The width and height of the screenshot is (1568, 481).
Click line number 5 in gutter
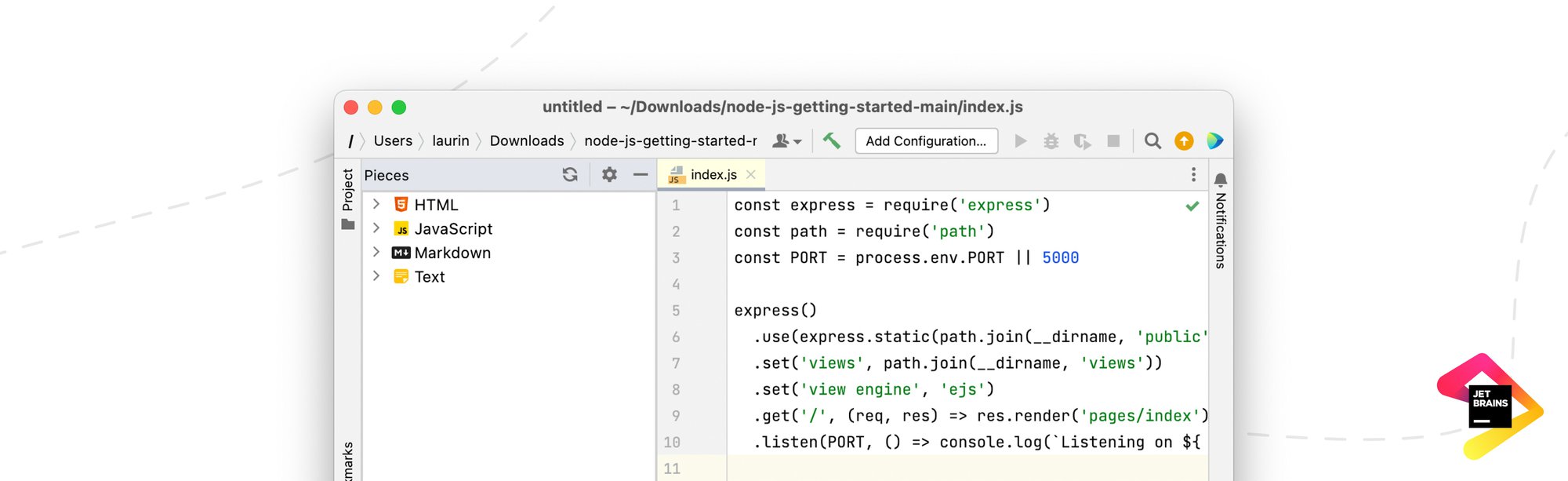pyautogui.click(x=676, y=311)
